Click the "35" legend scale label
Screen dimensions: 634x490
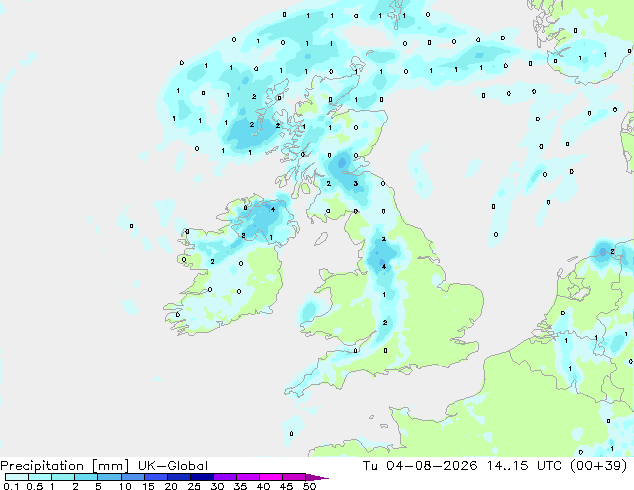tap(240, 486)
